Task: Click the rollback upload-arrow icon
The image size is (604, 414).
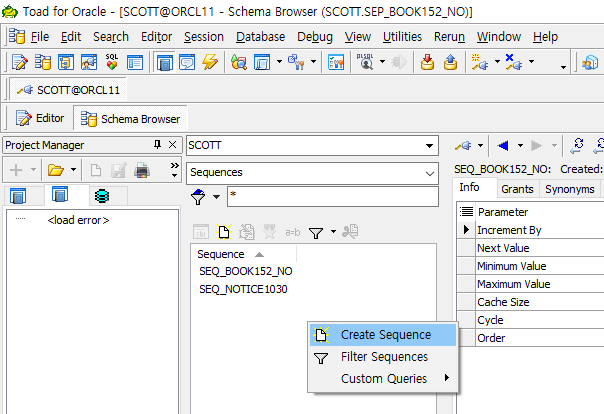Action: click(450, 62)
